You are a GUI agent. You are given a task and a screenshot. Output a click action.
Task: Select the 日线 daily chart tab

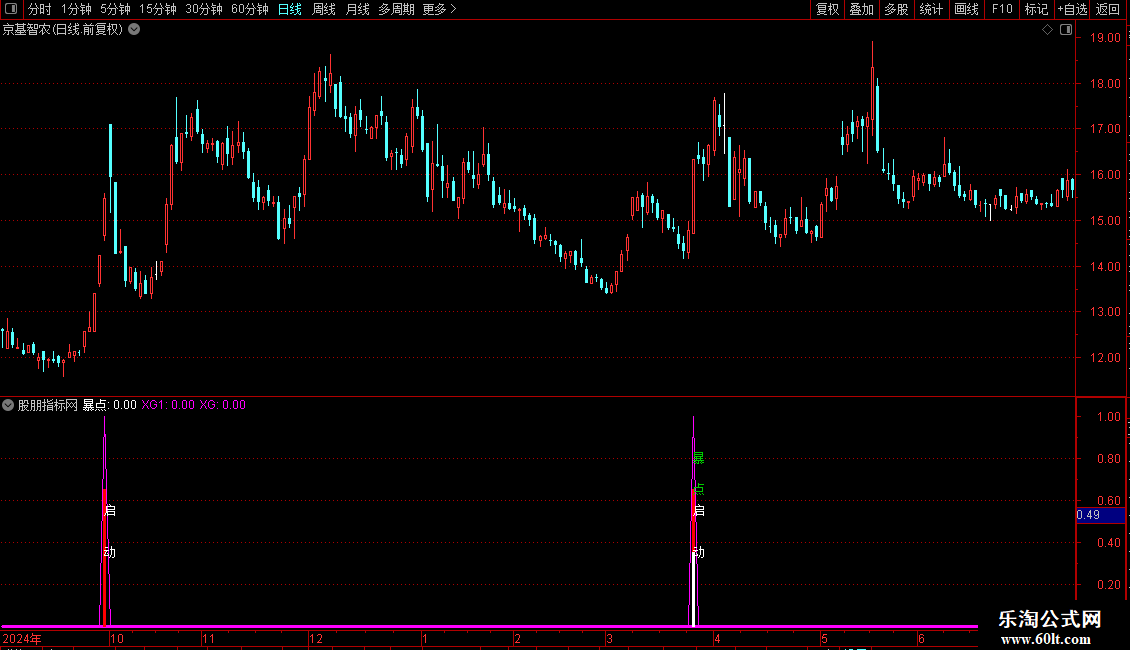pos(290,9)
